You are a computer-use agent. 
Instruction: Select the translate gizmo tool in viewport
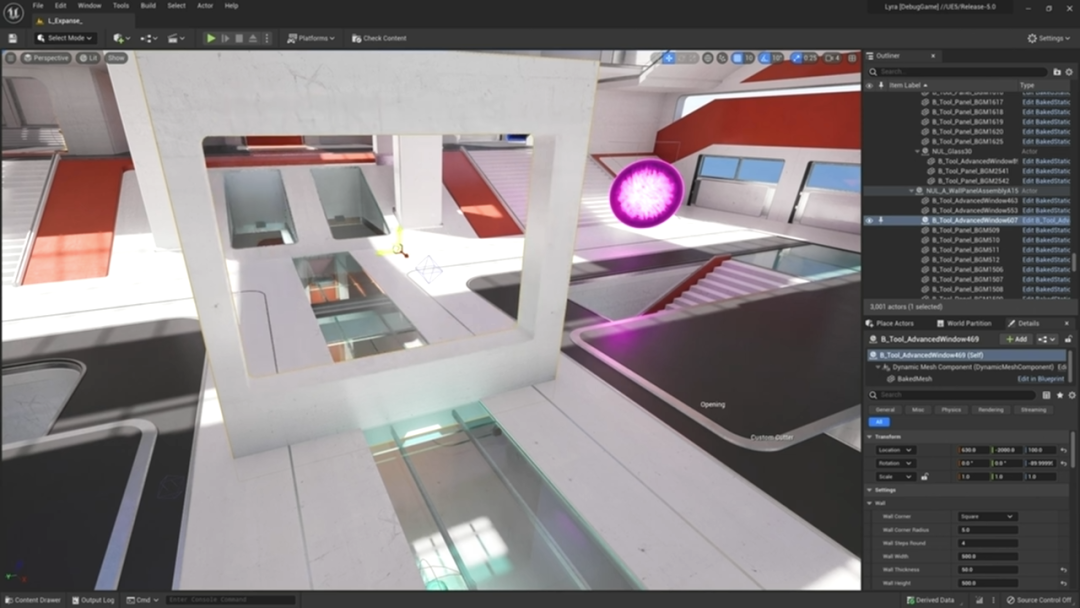pos(669,58)
